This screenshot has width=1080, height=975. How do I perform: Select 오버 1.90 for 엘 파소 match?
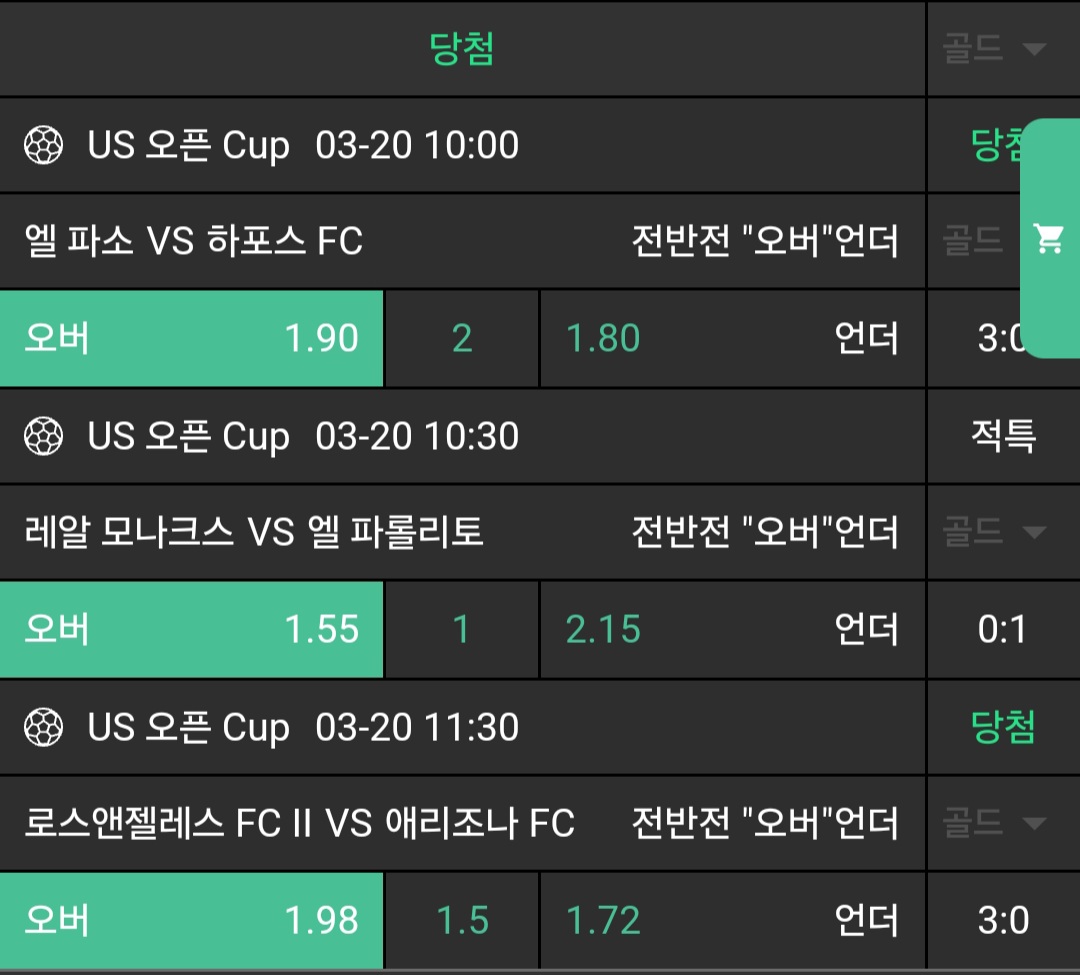click(x=192, y=339)
